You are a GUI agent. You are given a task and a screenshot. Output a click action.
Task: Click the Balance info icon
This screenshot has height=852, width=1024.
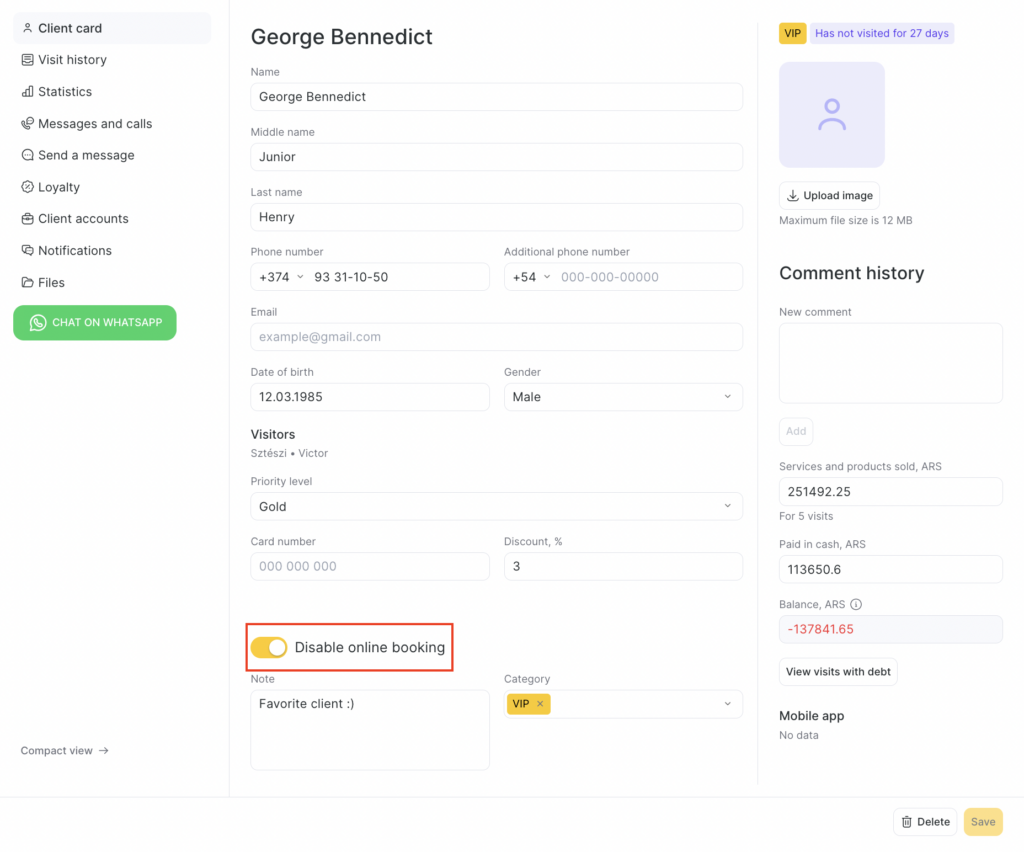(856, 605)
